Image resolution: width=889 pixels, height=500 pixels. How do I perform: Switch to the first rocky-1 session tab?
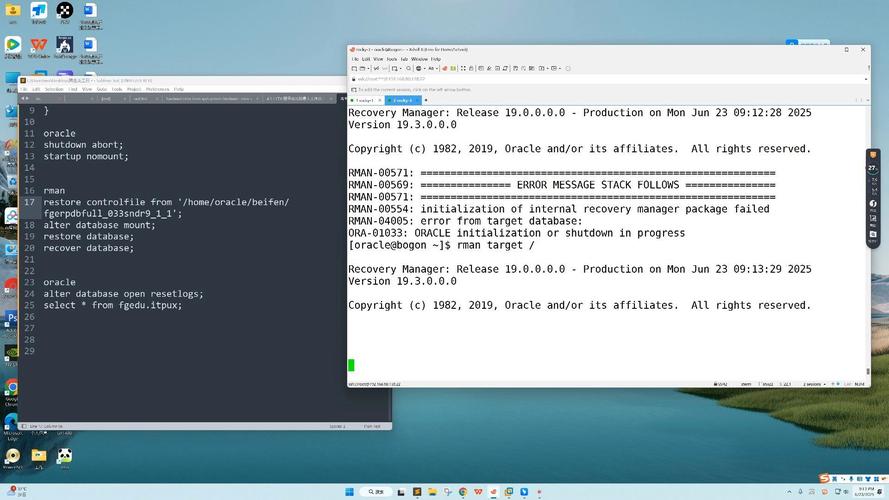[x=365, y=100]
